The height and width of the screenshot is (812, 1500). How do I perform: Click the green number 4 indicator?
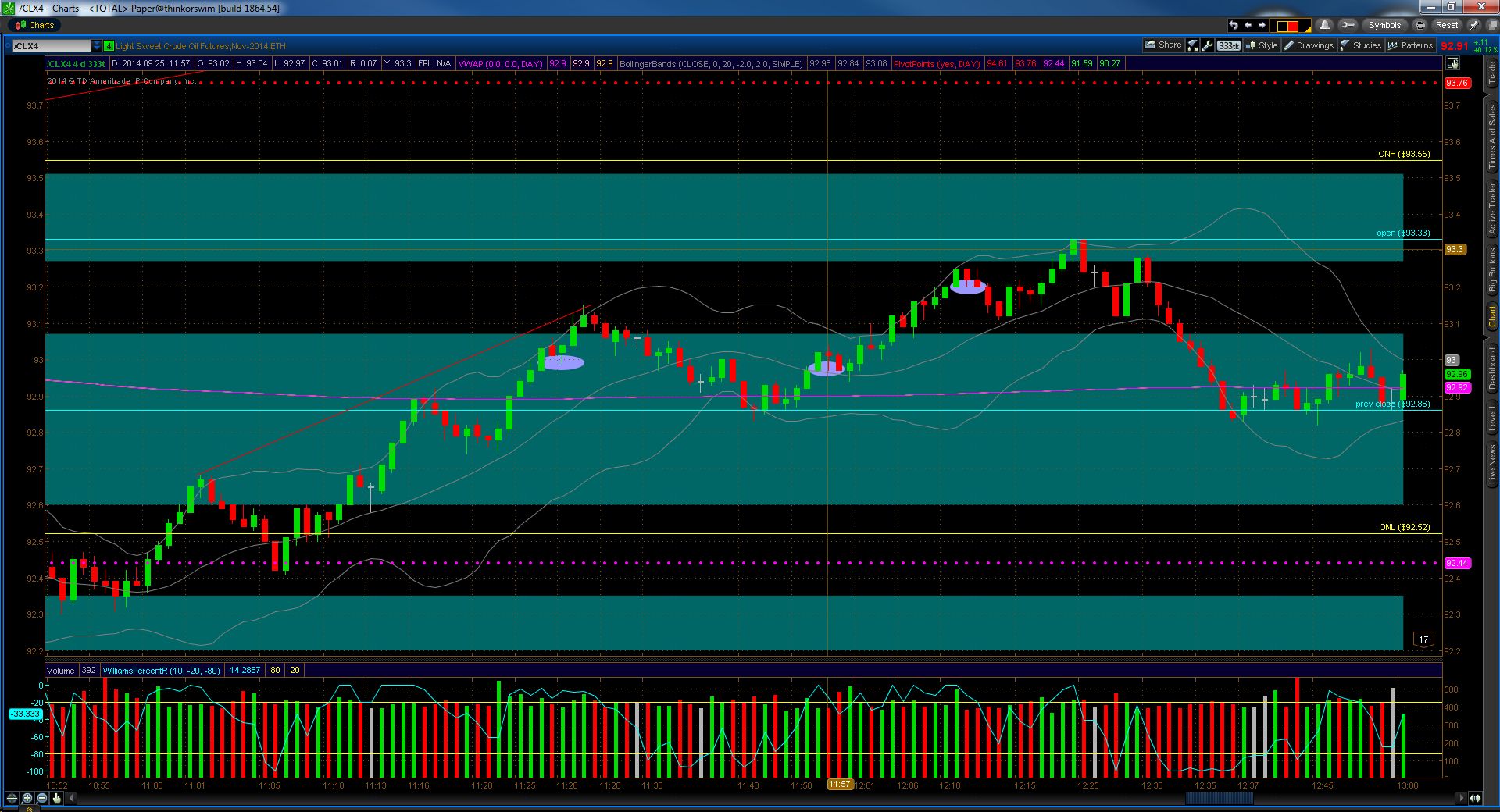(x=109, y=46)
